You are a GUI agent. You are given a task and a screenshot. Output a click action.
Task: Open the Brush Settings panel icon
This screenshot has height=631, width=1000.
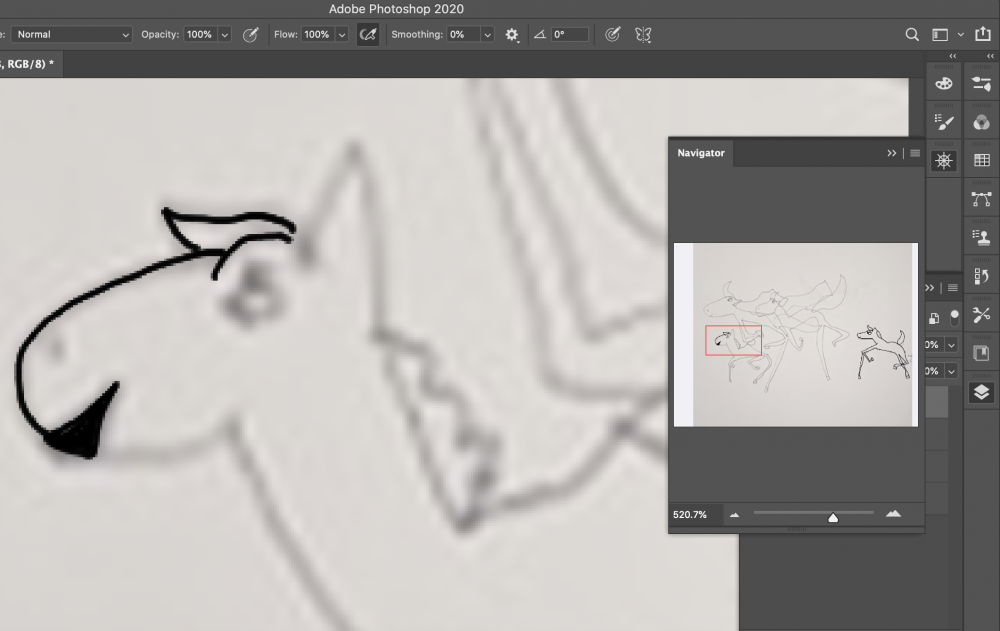[944, 122]
